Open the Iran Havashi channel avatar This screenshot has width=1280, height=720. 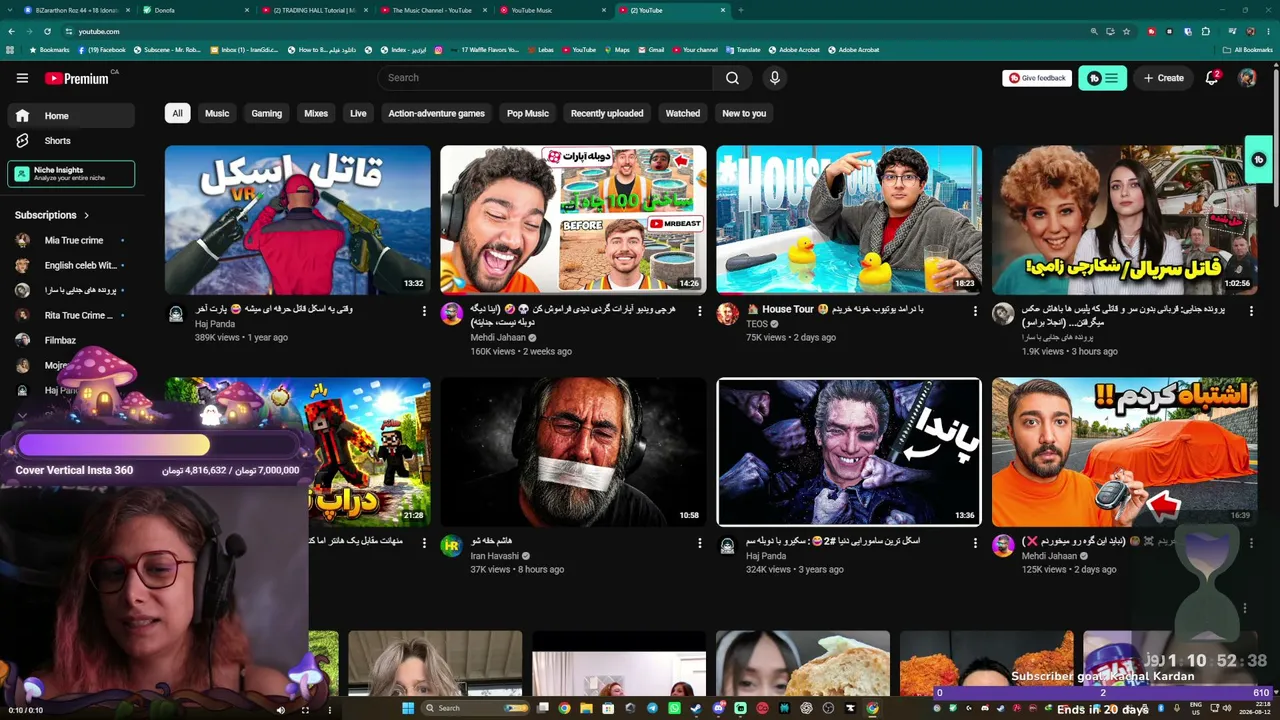click(x=452, y=546)
